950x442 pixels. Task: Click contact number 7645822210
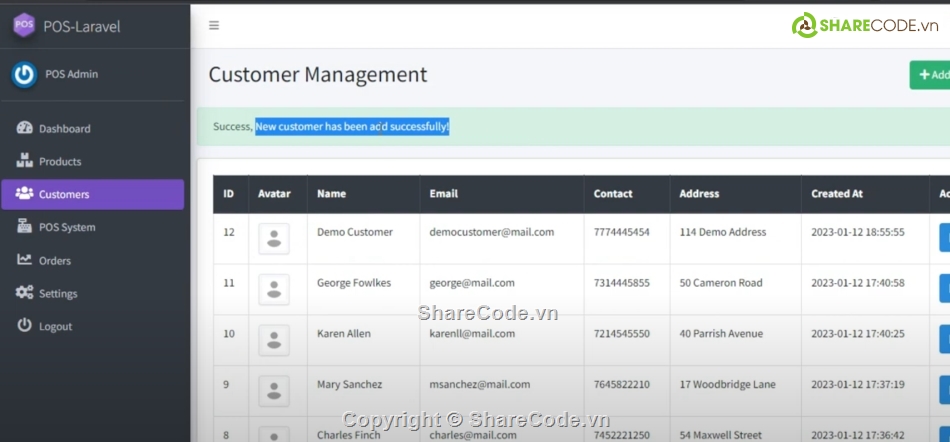(622, 384)
